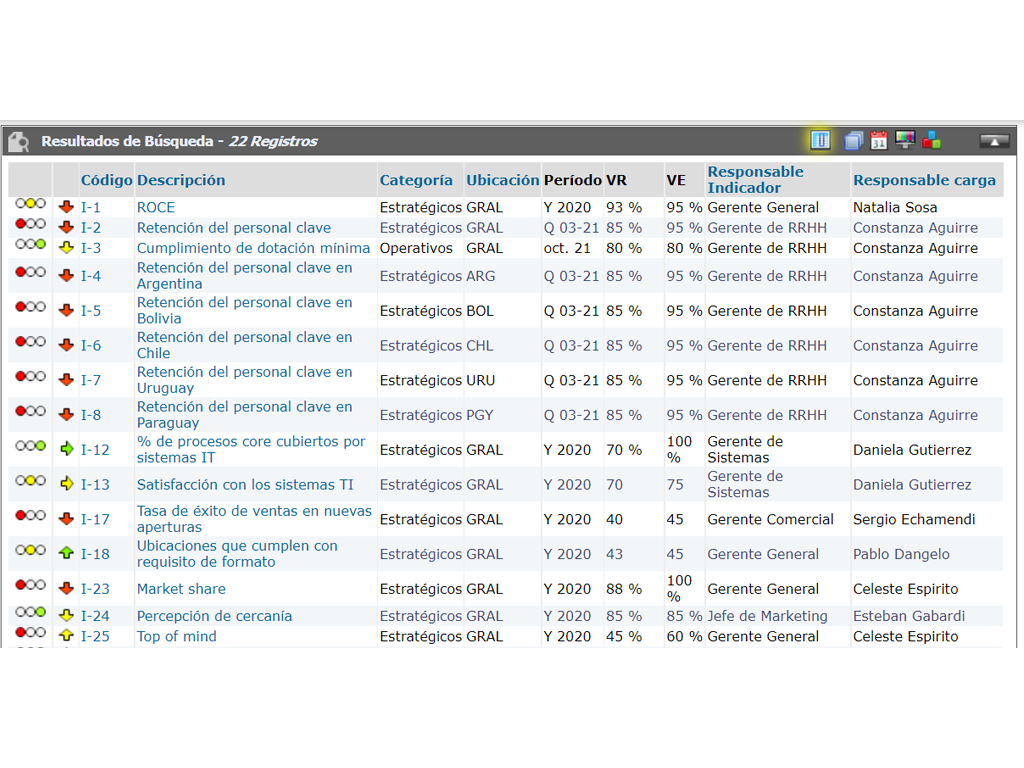Image resolution: width=1024 pixels, height=768 pixels.
Task: Click the 'Natalia Sosa' cell
Action: click(x=895, y=208)
